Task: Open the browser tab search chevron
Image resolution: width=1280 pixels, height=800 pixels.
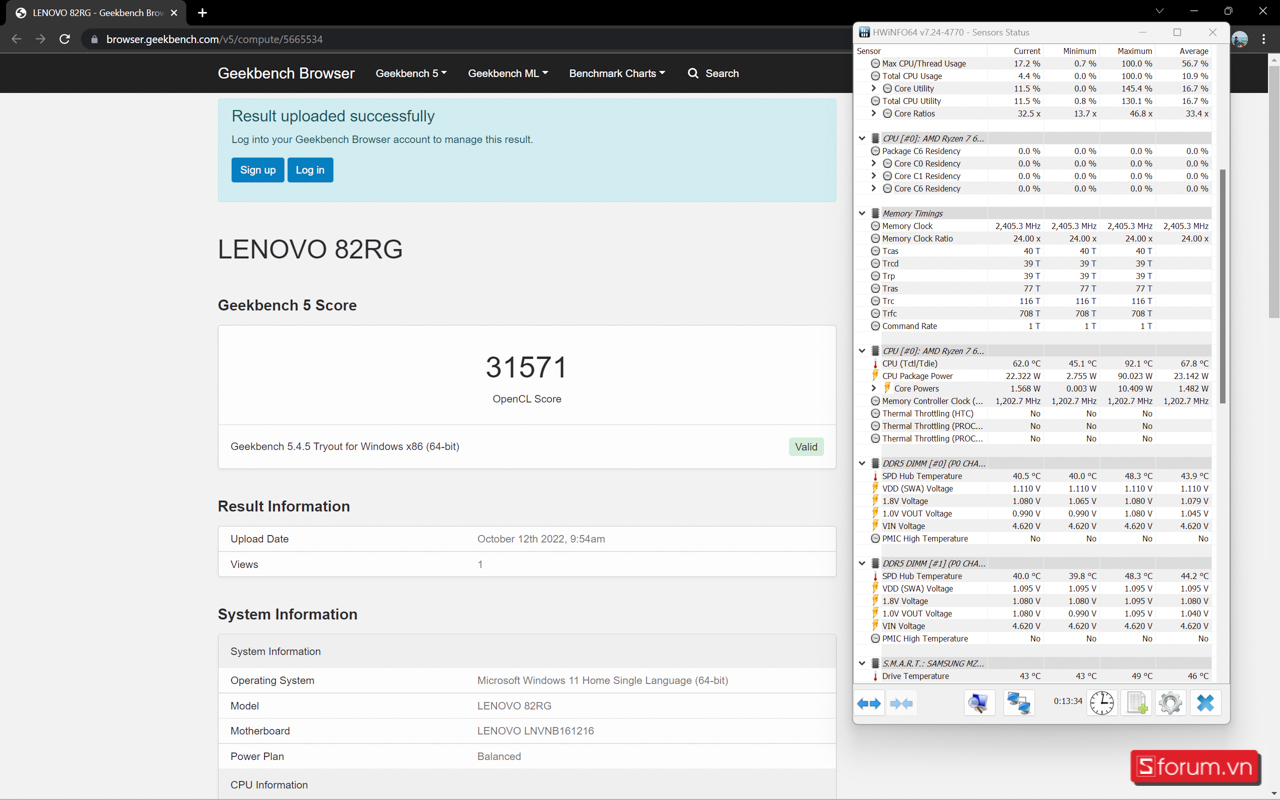Action: [x=1159, y=11]
